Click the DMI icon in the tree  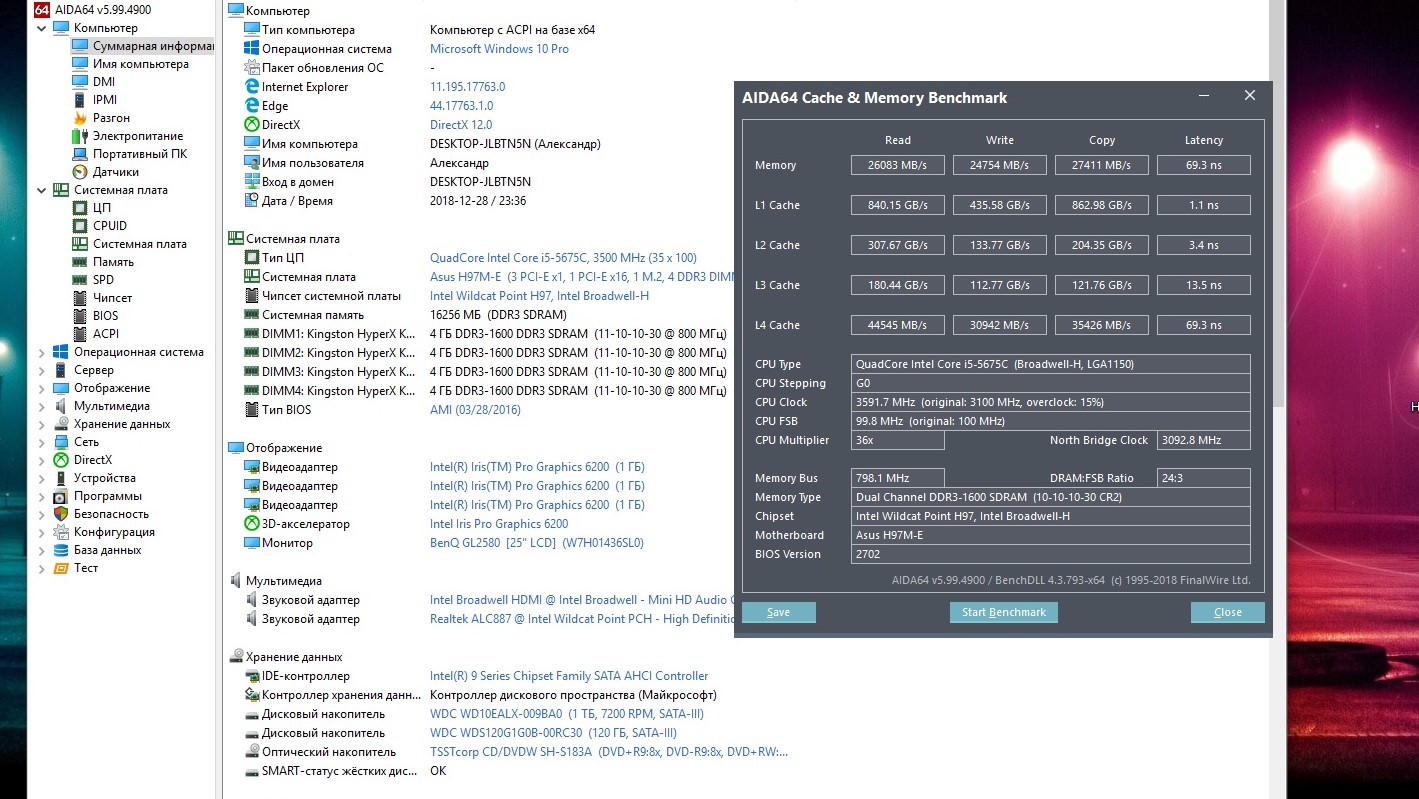click(80, 82)
